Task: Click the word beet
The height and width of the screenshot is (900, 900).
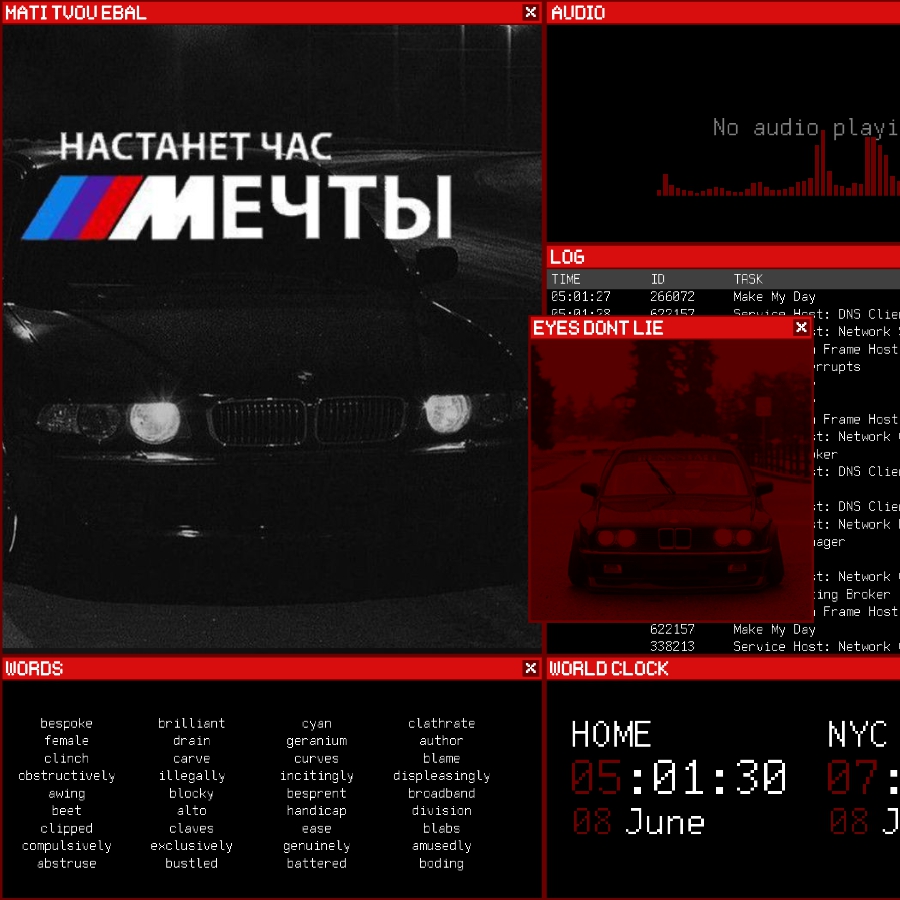Action: coord(67,810)
